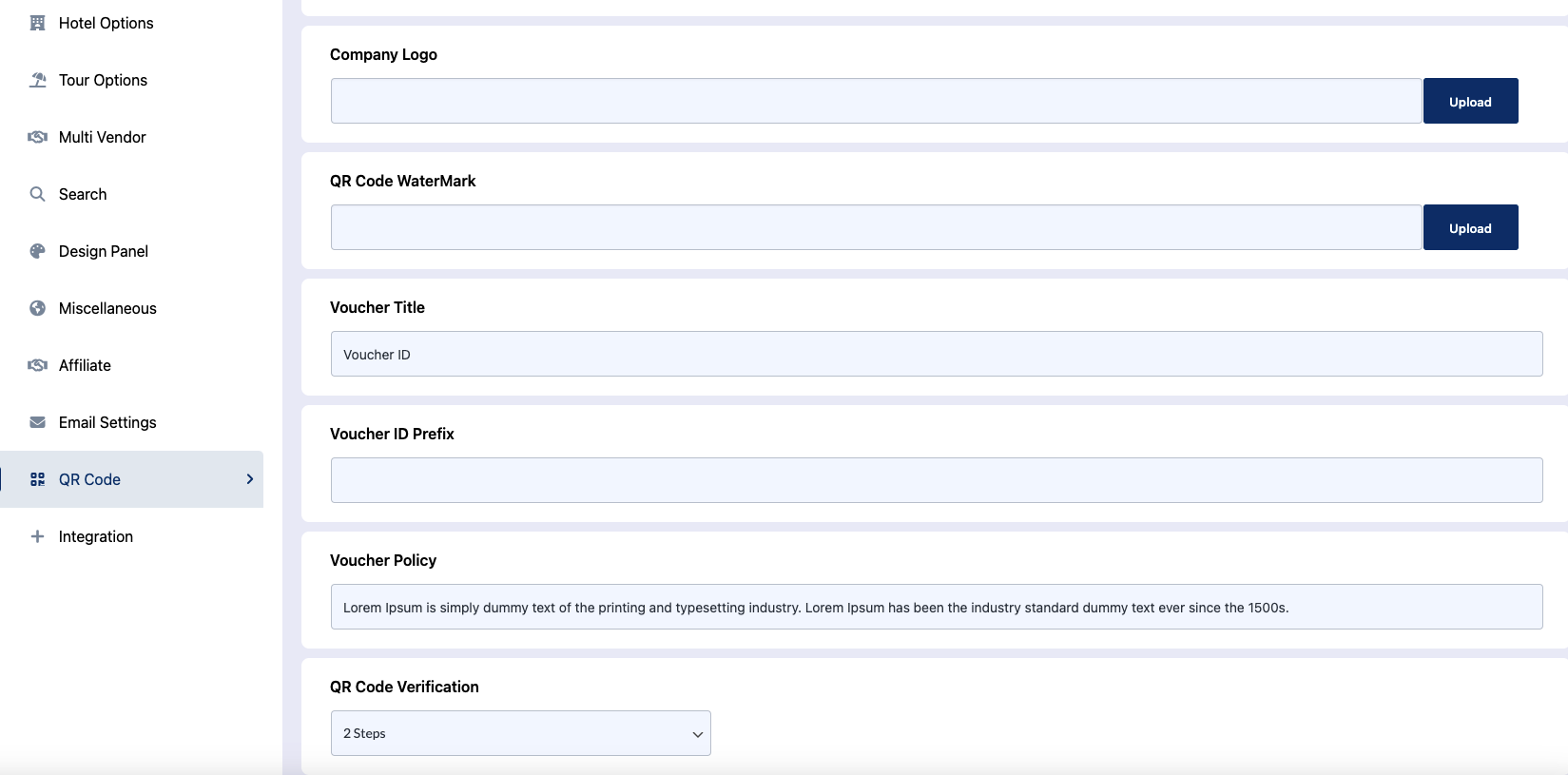Viewport: 1568px width, 775px height.
Task: Click the Hotel Options building icon
Action: pyautogui.click(x=37, y=23)
